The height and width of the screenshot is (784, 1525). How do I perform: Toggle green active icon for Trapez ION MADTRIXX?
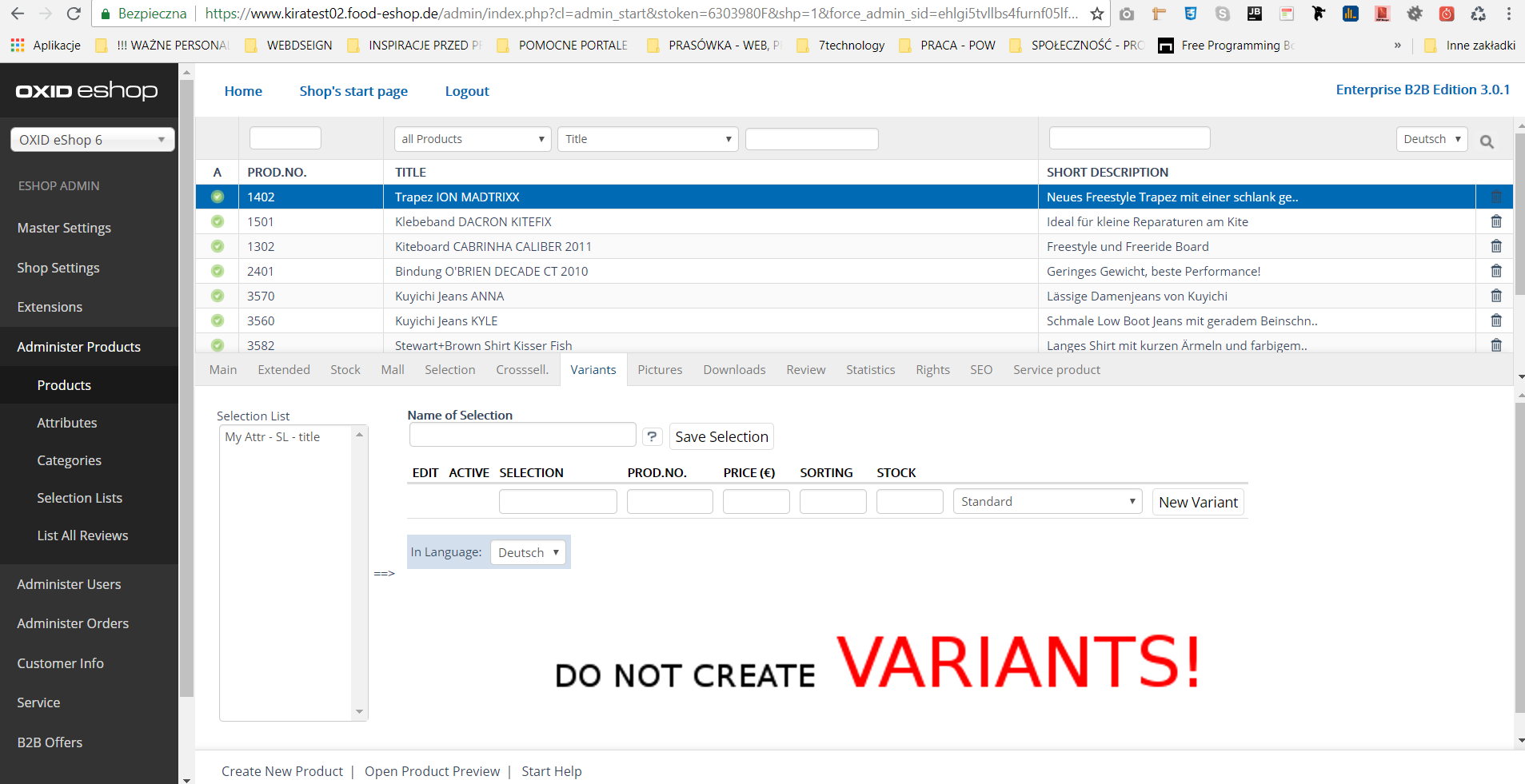(x=218, y=197)
